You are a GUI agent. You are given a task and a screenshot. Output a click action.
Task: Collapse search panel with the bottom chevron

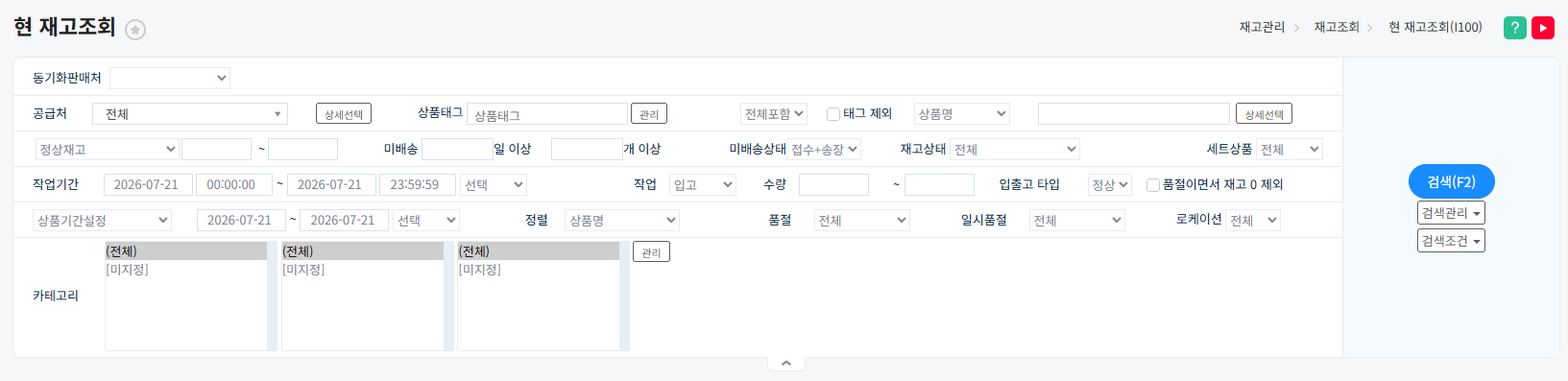point(785,363)
